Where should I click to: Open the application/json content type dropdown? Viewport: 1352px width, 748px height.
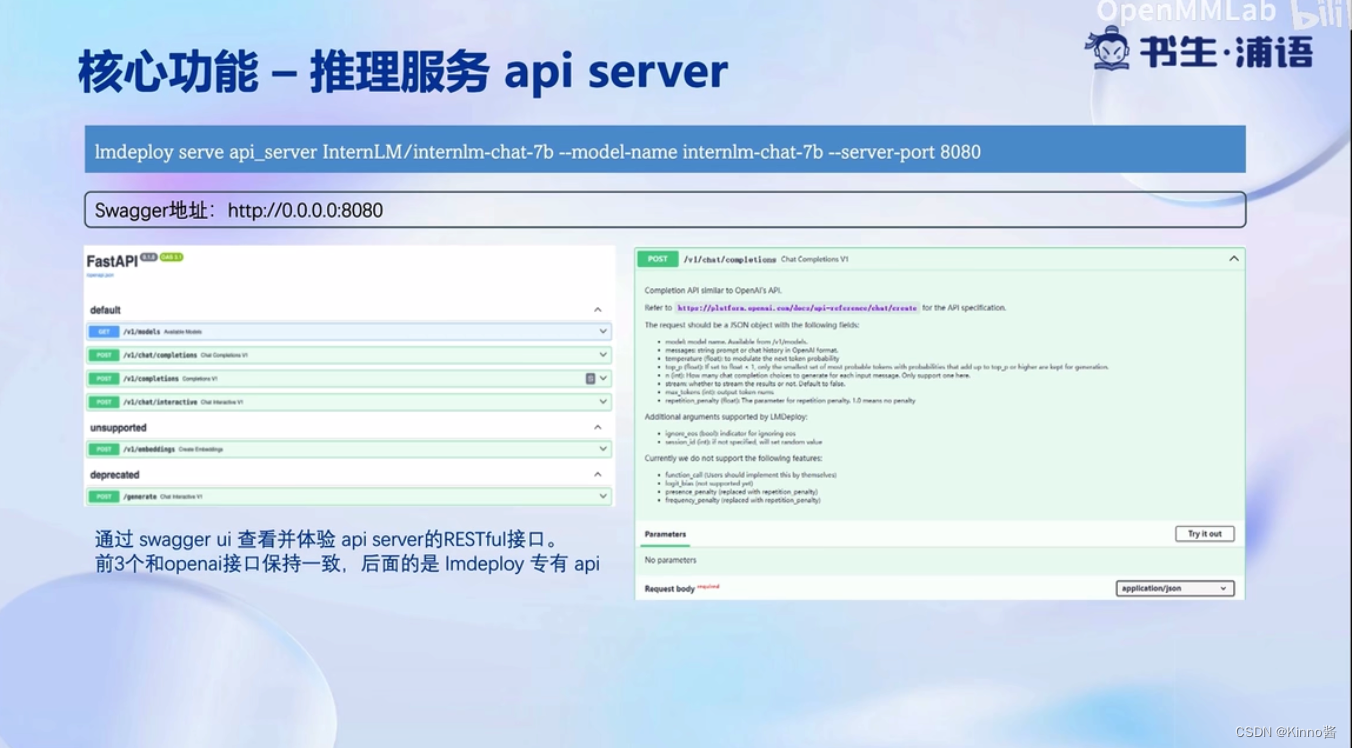coord(1175,589)
